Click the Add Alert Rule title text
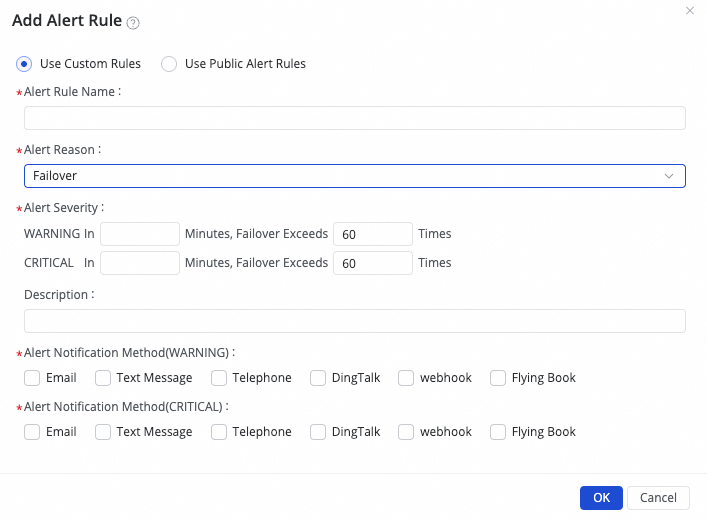 tap(67, 21)
